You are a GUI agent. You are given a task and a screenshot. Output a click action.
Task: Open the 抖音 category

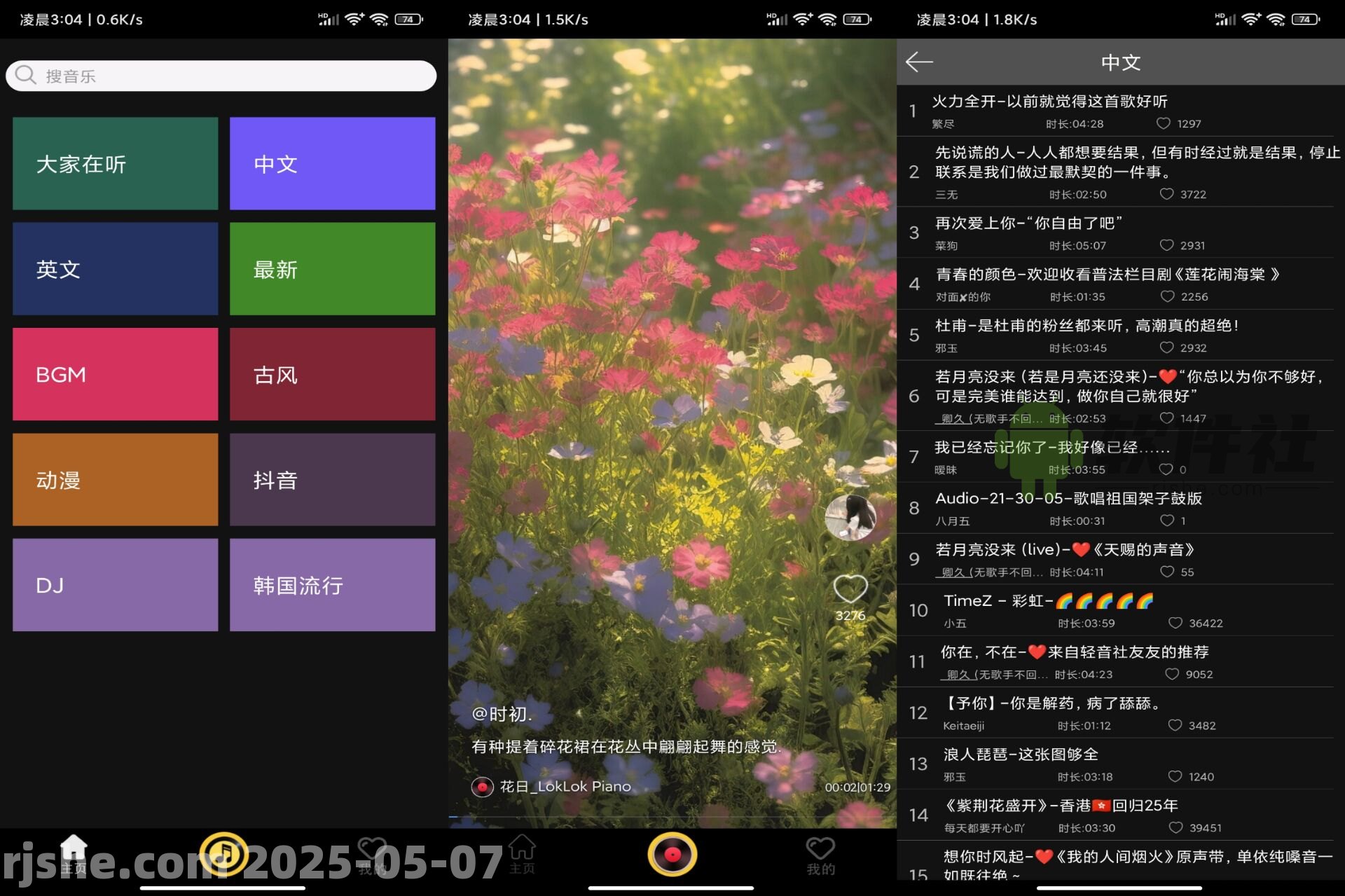[x=332, y=479]
